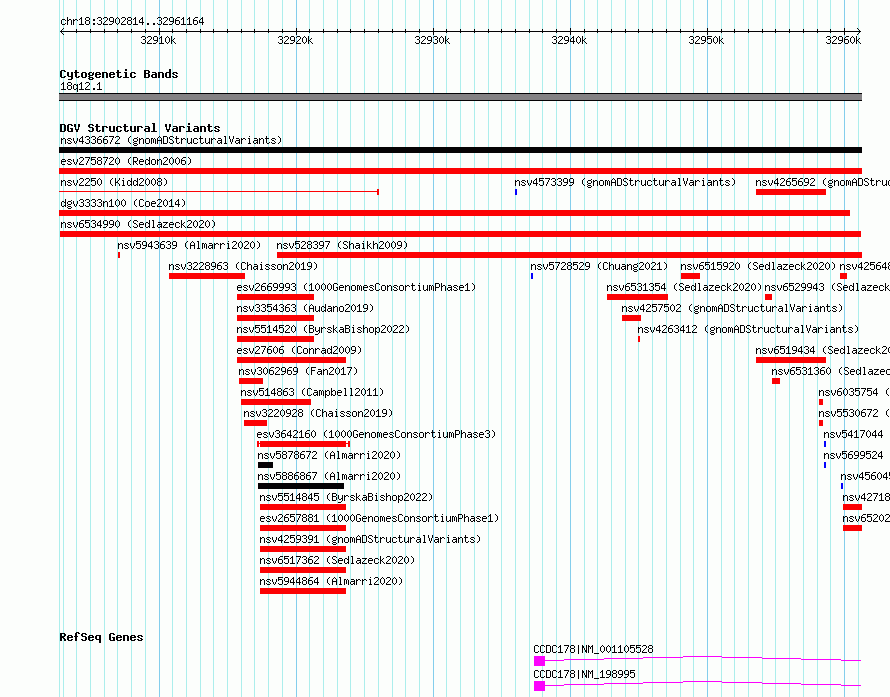Click the esv2669993 (1000GenomesConsortiumPhase1) label
Viewport: 890px width, 697px height.
pos(356,287)
